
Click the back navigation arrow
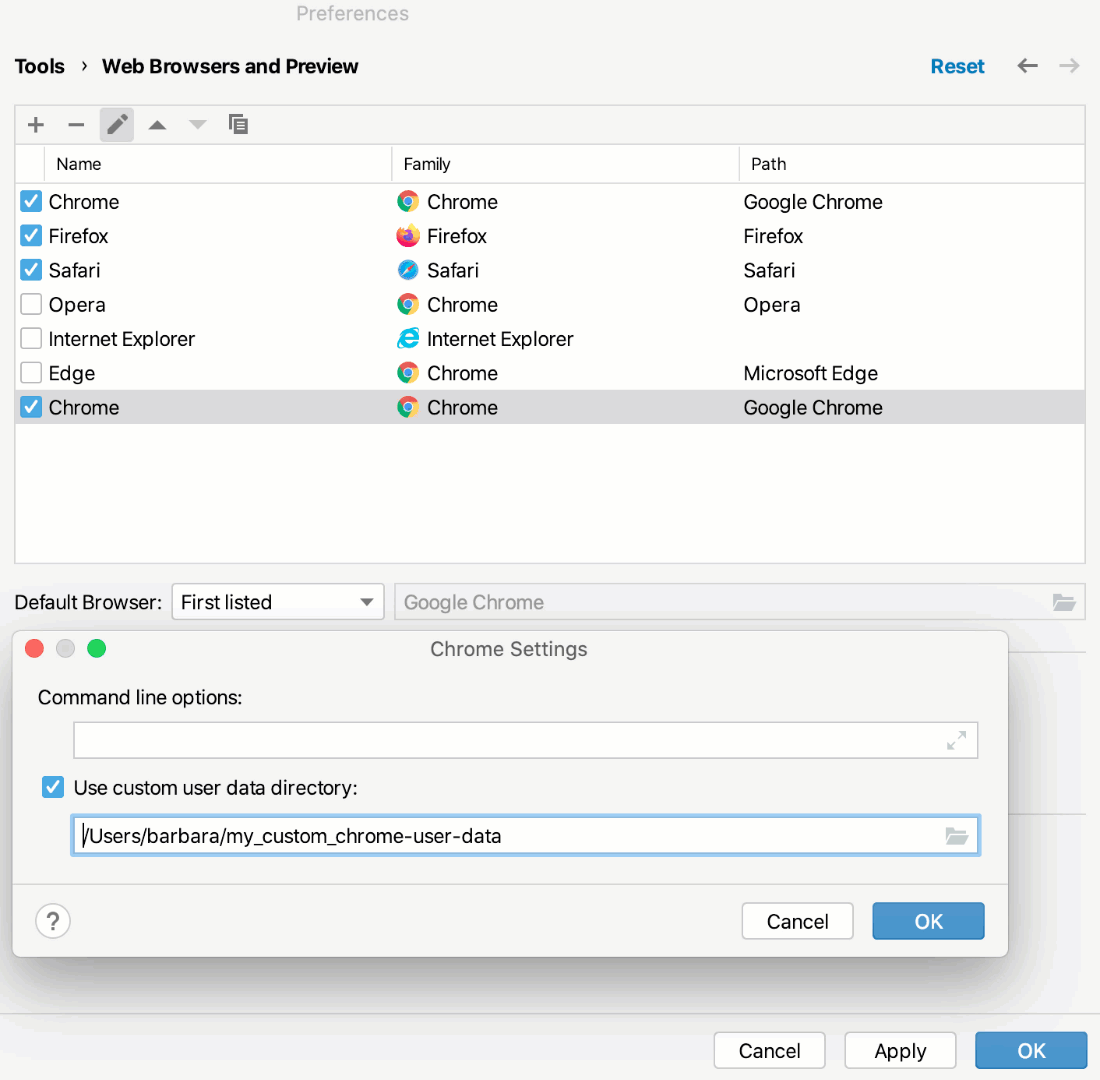[1027, 66]
